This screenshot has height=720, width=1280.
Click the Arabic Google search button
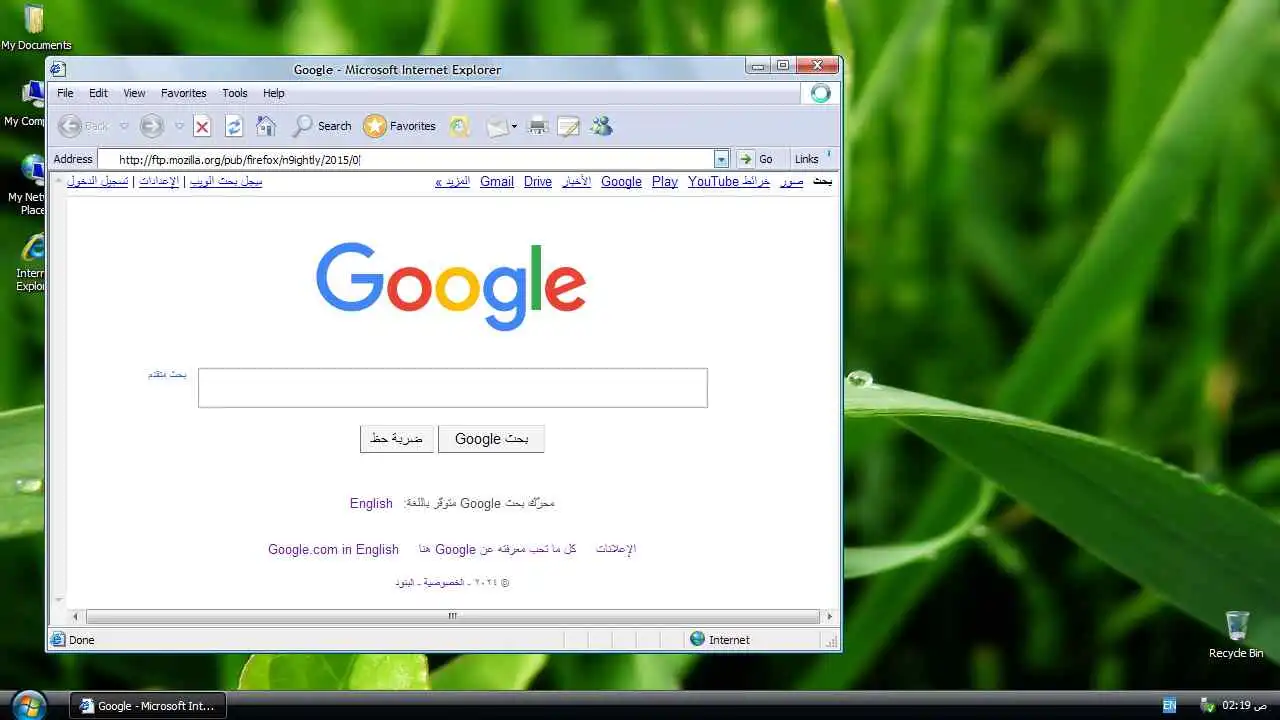click(491, 438)
